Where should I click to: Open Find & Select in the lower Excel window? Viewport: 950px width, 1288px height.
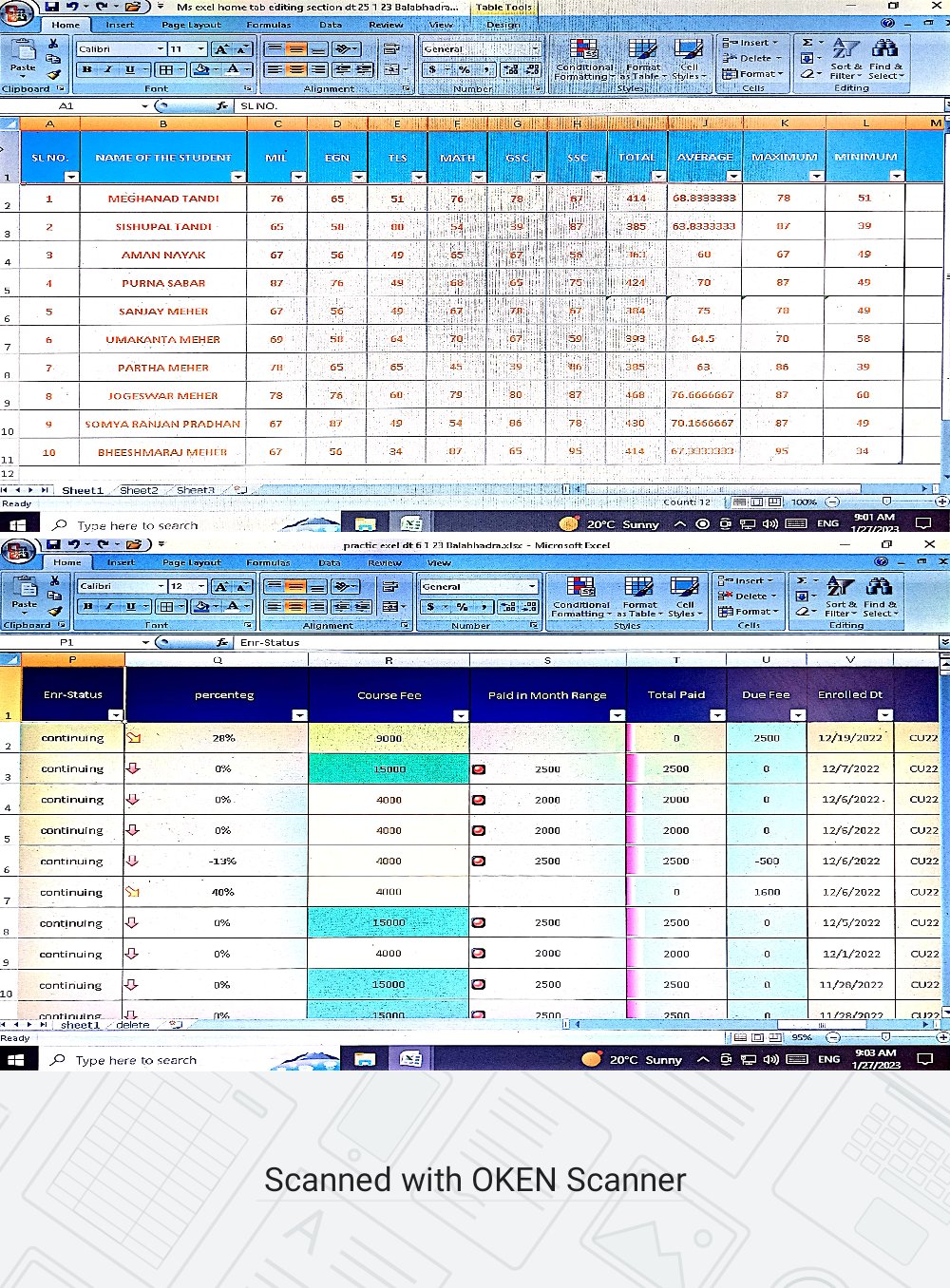coord(879,597)
